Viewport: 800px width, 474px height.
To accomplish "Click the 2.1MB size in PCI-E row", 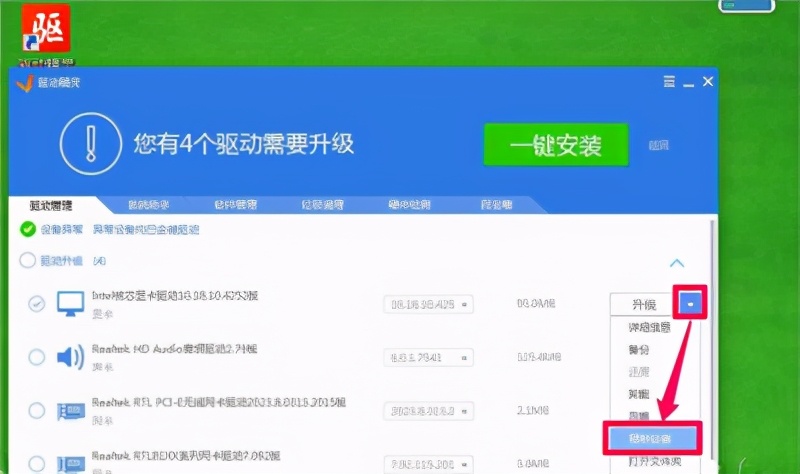I will (533, 410).
